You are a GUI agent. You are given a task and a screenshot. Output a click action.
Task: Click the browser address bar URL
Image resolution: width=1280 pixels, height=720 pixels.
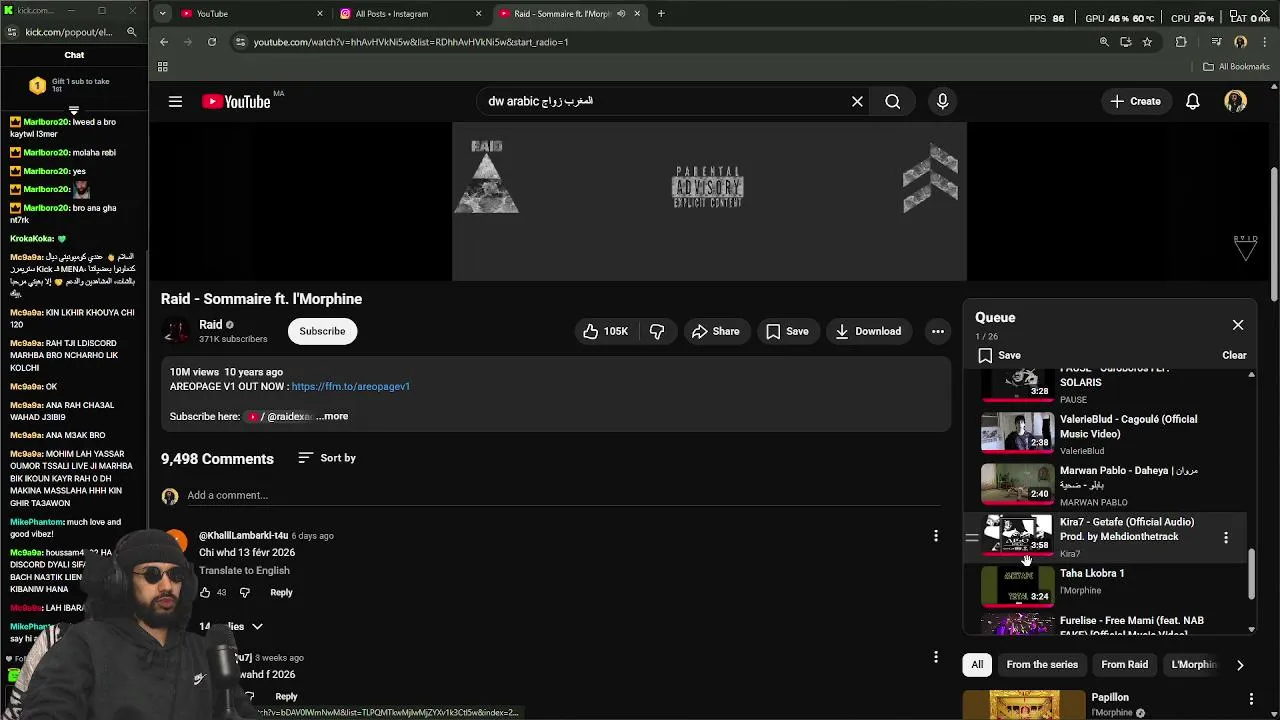coord(411,42)
